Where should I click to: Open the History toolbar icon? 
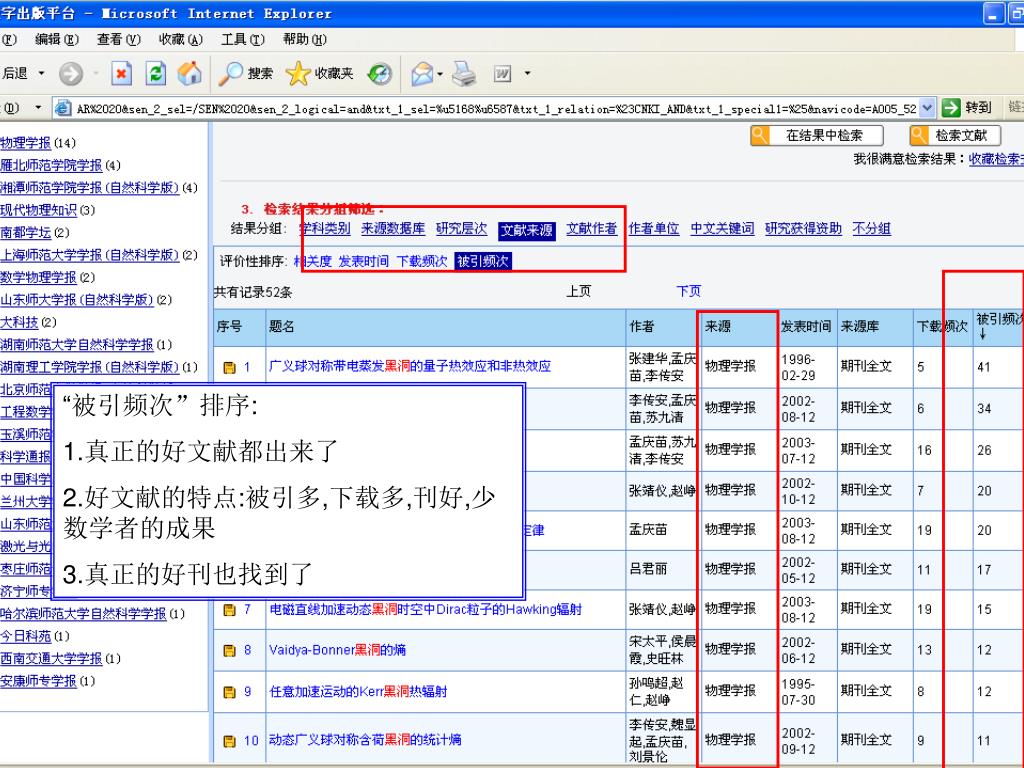click(x=379, y=73)
